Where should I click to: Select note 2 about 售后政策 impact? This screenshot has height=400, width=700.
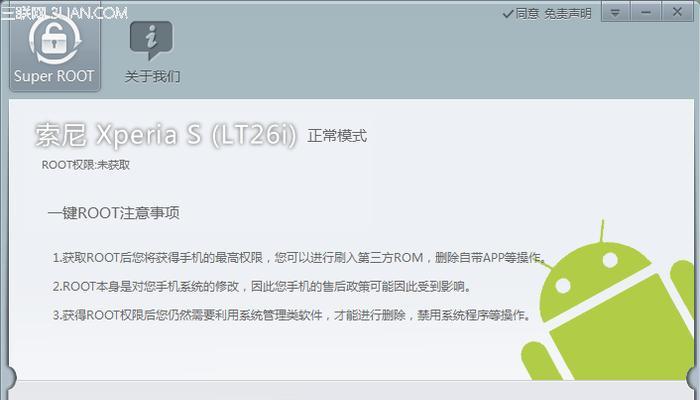262,286
